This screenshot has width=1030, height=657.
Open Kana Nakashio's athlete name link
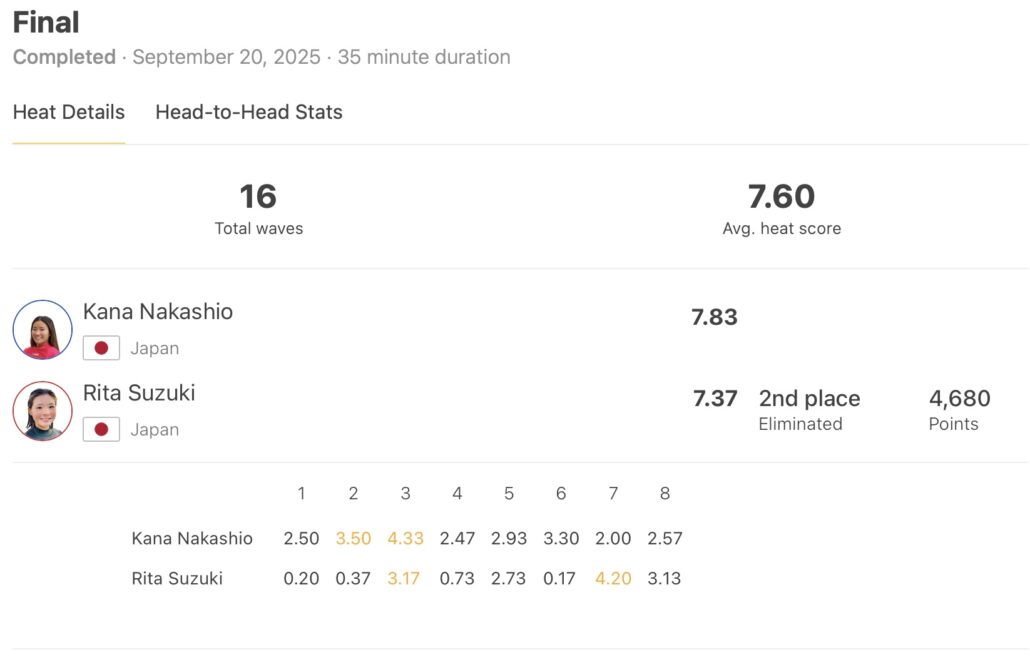tap(158, 311)
